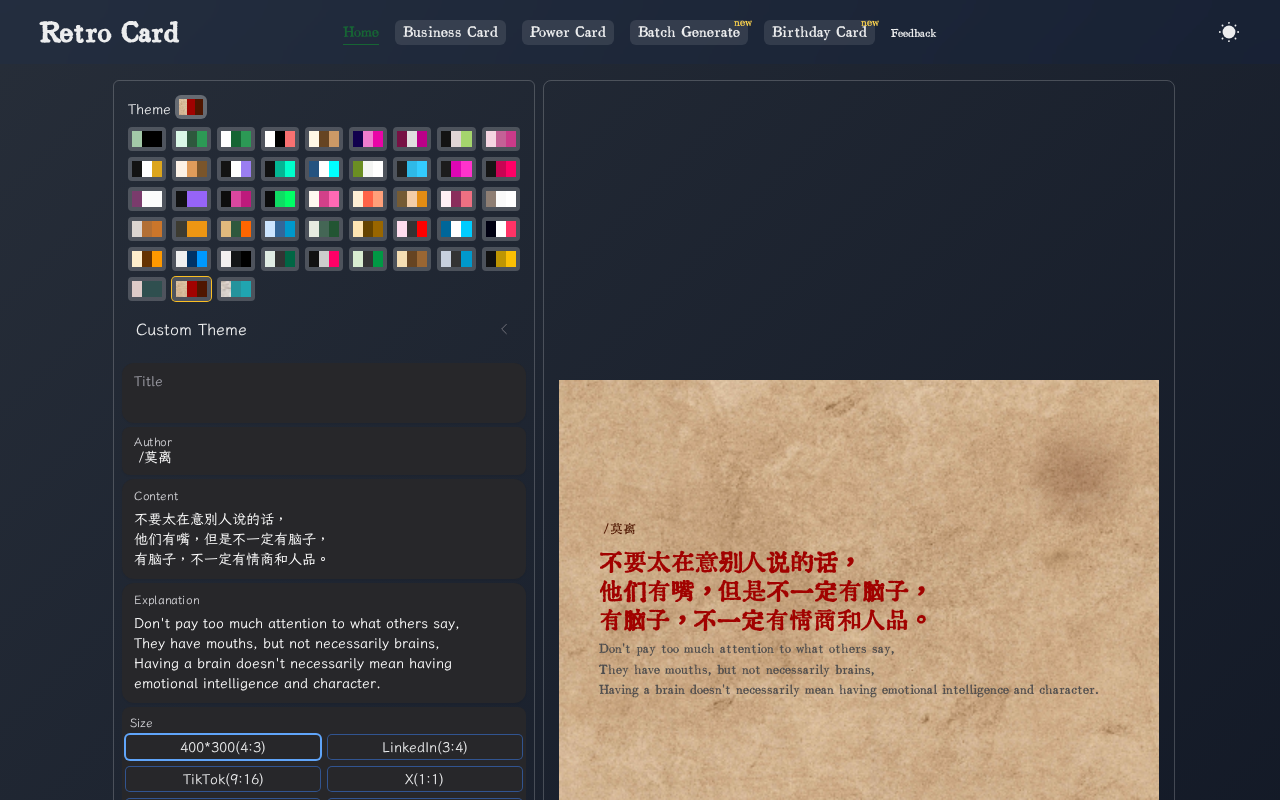
Task: Go to the Home tab
Action: point(361,32)
